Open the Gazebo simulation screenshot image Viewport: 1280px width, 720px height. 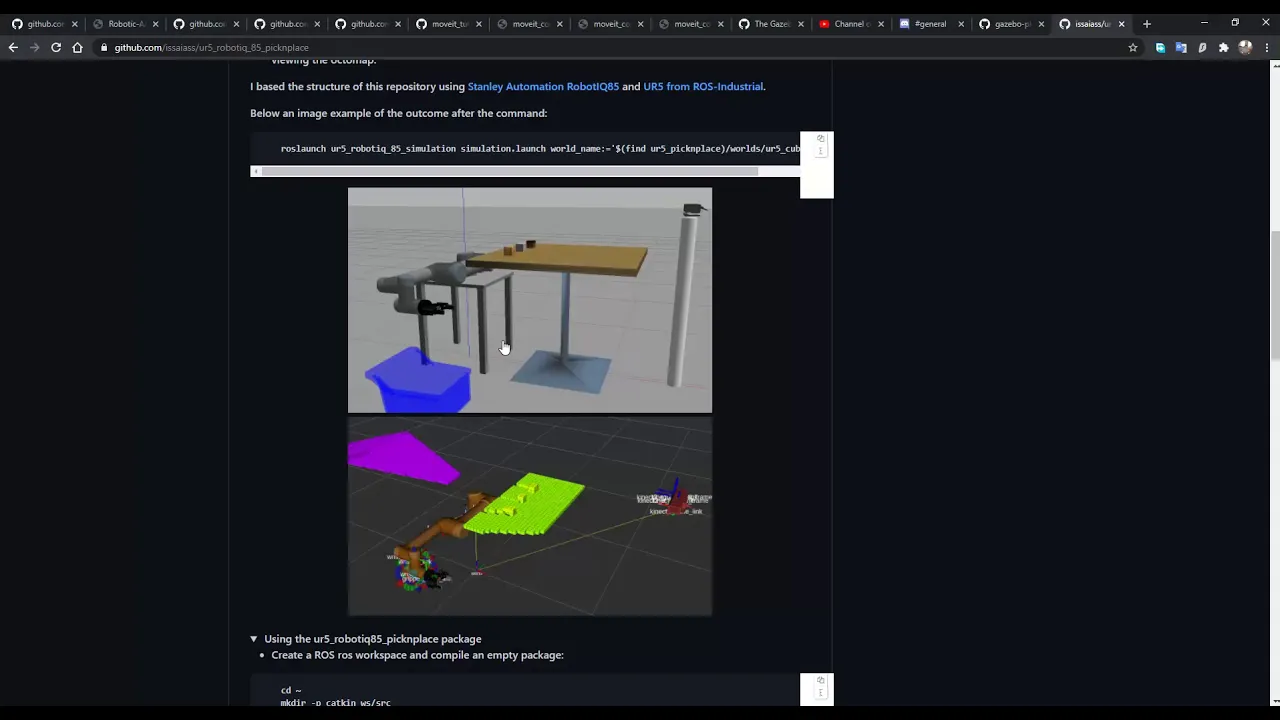click(530, 300)
